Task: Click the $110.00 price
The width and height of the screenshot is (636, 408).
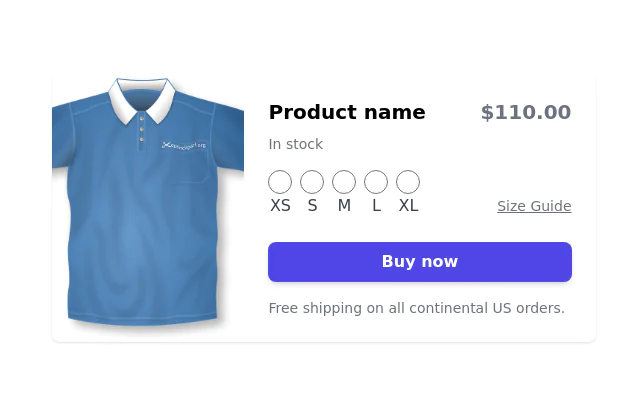Action: (525, 113)
